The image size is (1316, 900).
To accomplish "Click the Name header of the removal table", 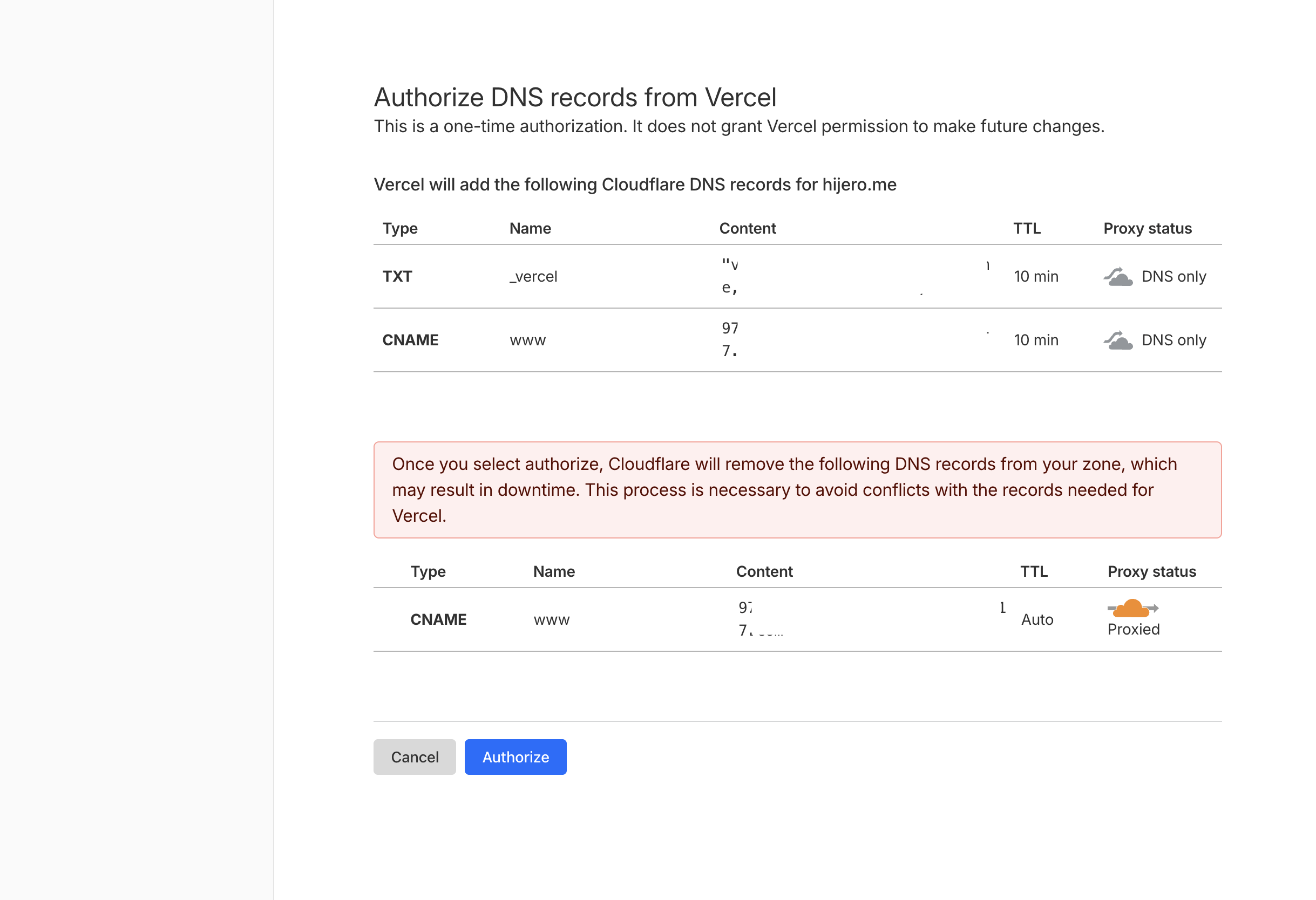I will coord(554,571).
